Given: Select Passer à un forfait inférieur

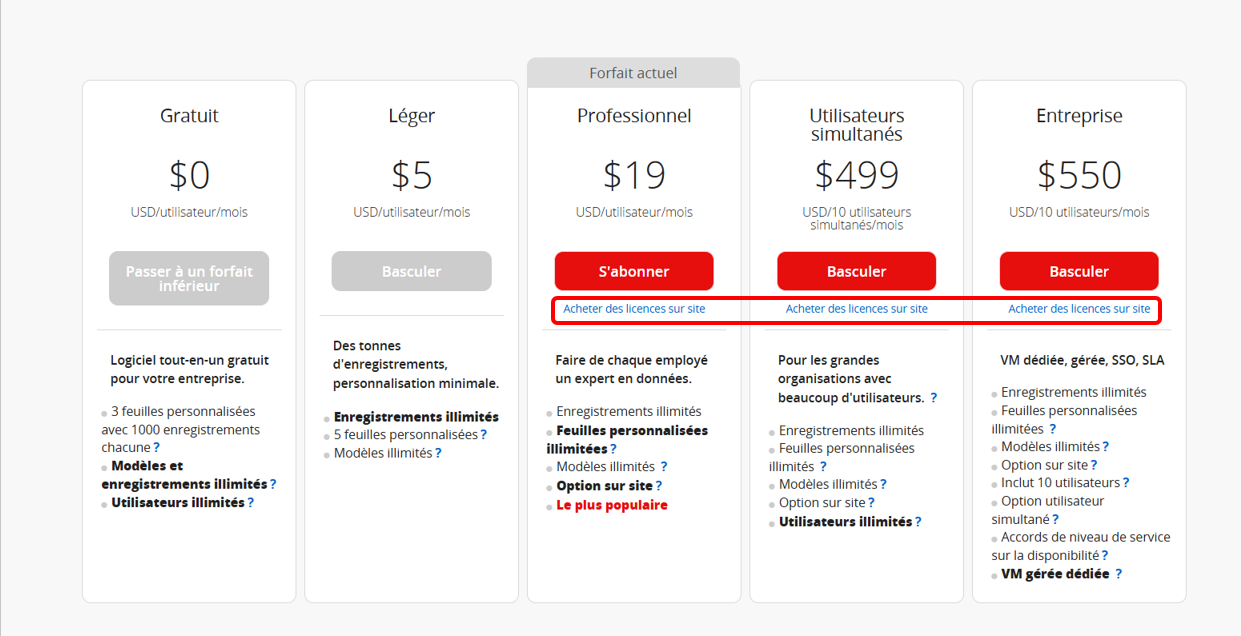Looking at the screenshot, I should pyautogui.click(x=189, y=278).
